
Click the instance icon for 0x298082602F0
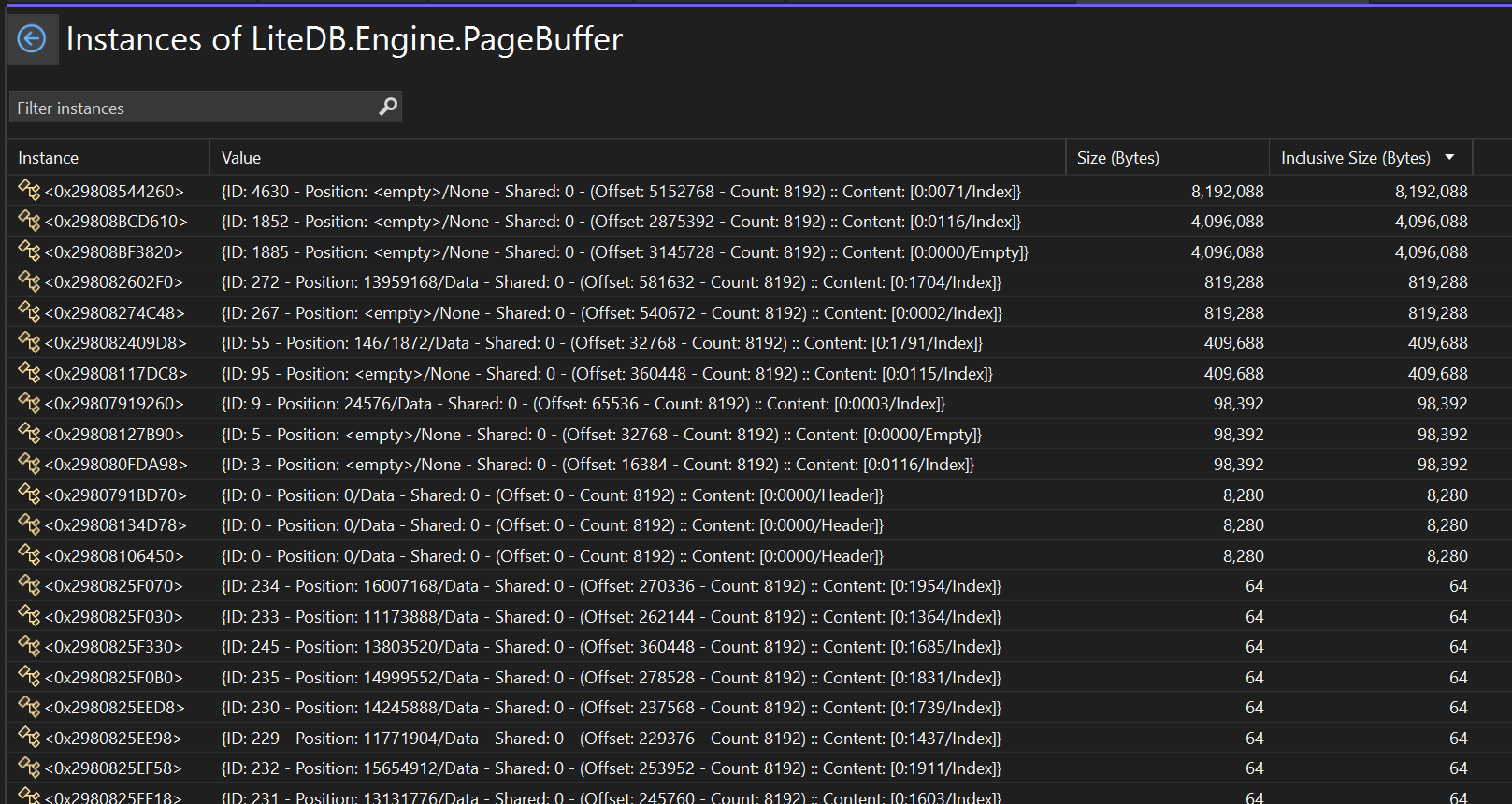(29, 282)
